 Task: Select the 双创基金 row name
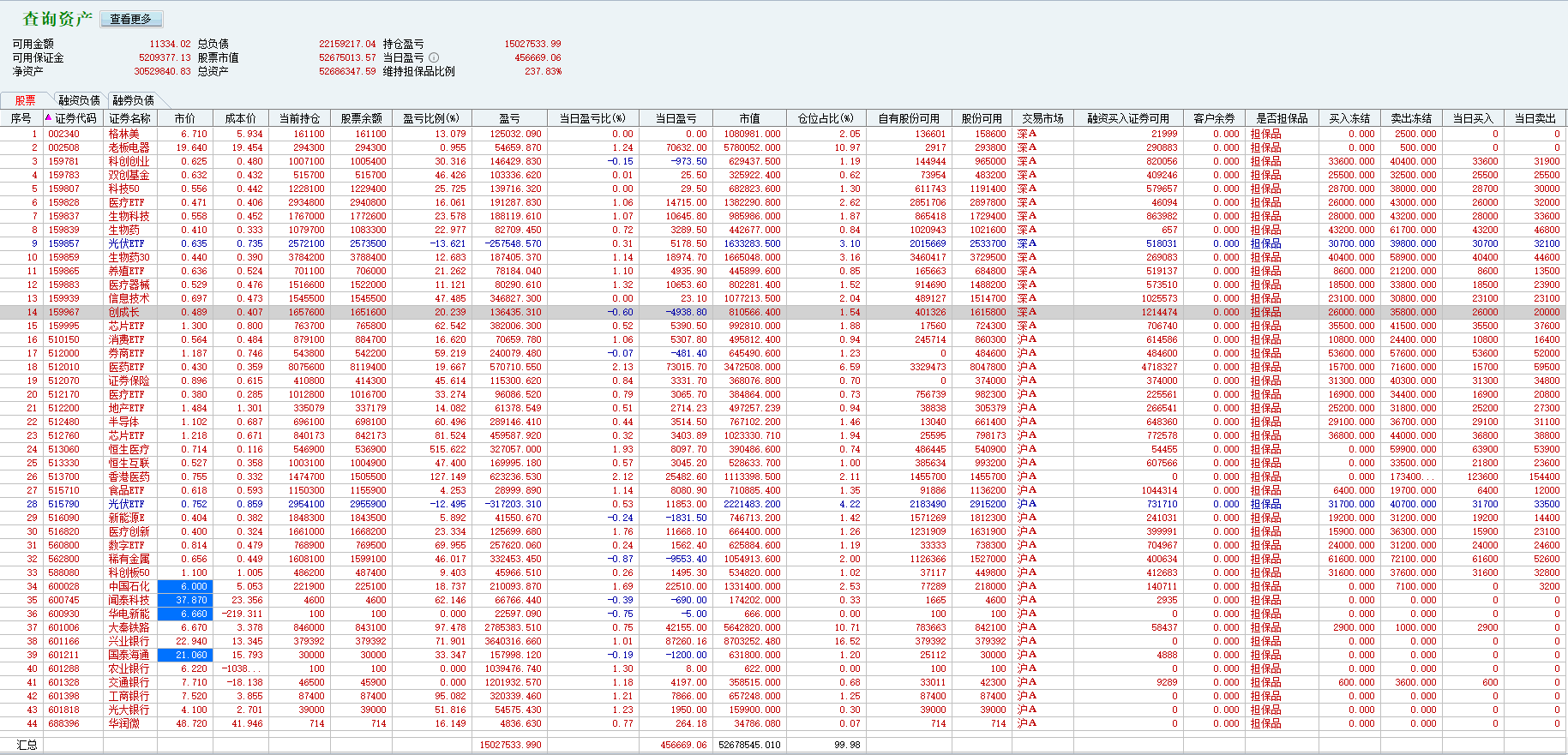pyautogui.click(x=129, y=175)
